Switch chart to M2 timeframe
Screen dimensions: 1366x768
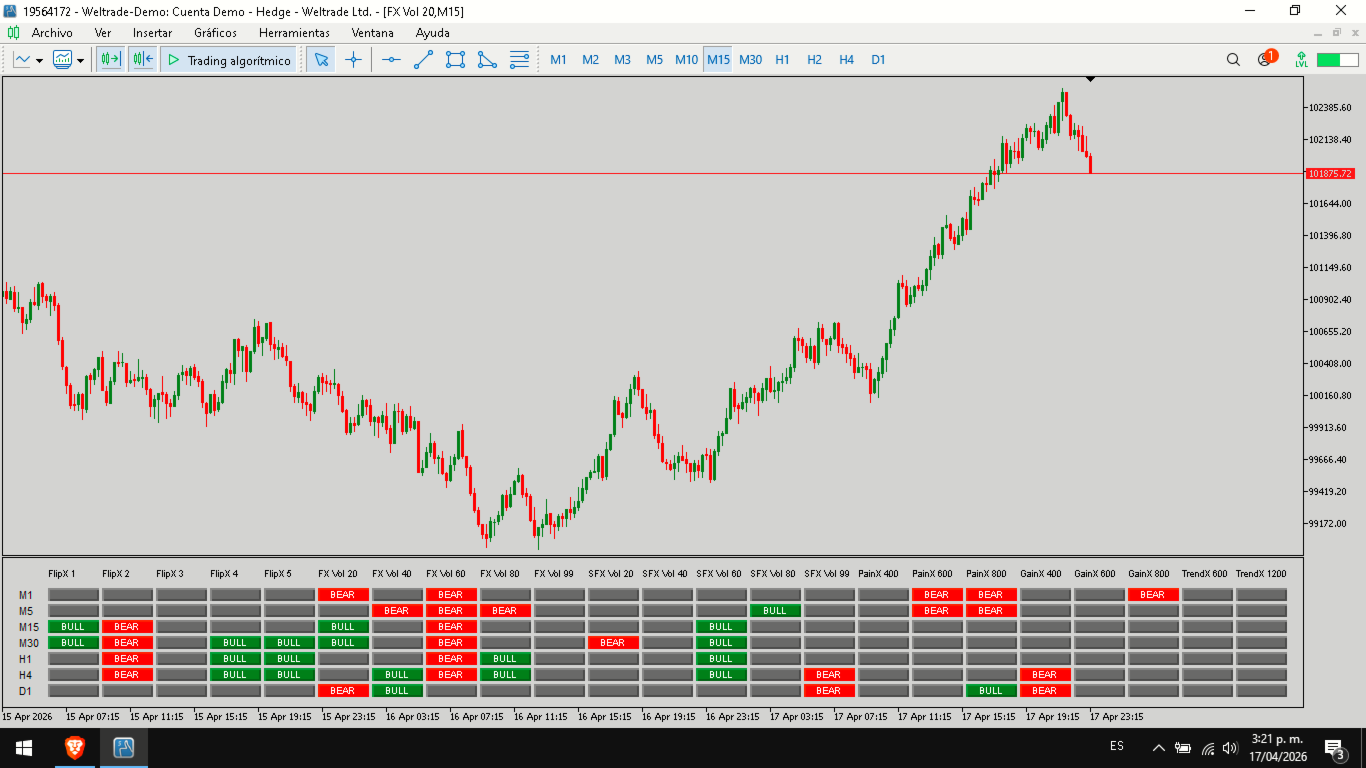[590, 60]
